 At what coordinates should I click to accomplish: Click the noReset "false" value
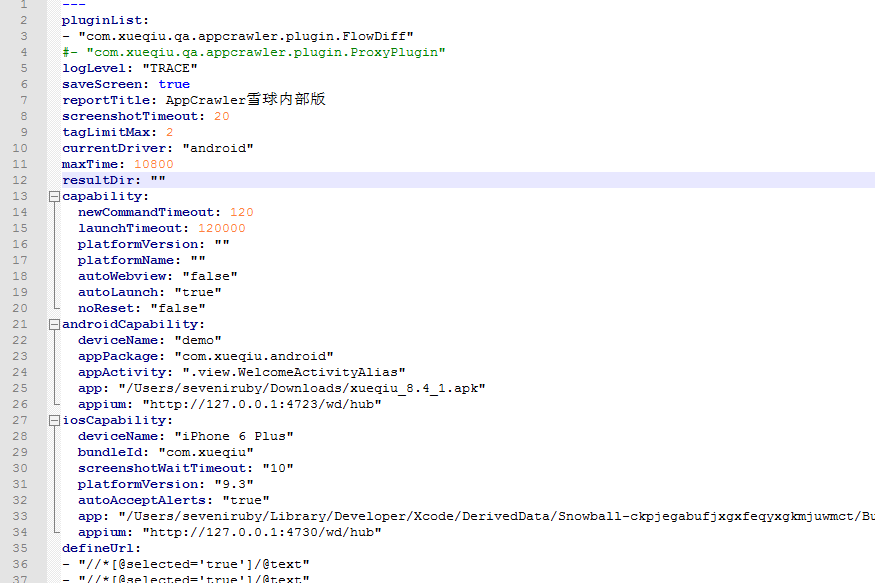click(x=178, y=309)
